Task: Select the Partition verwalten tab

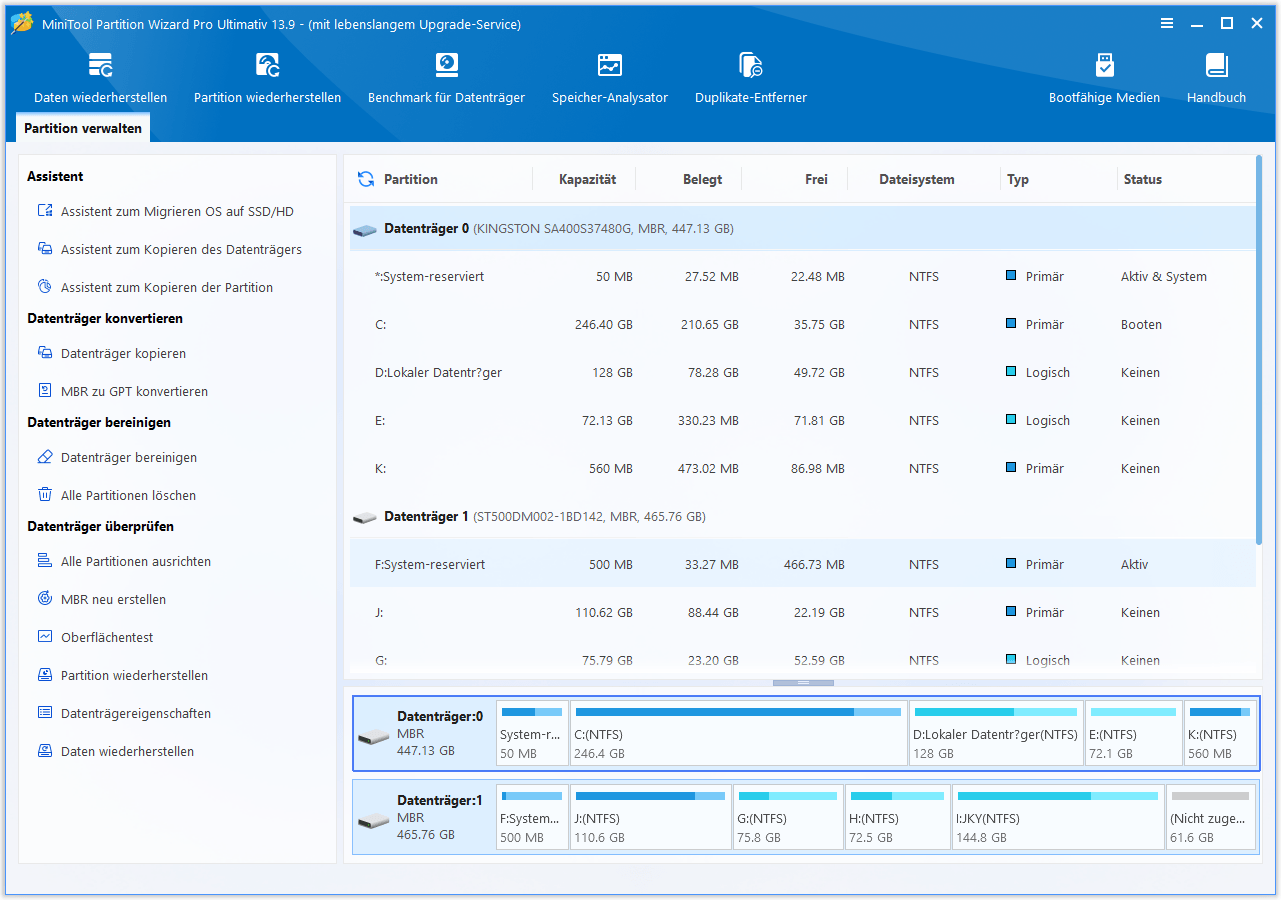Action: pyautogui.click(x=83, y=128)
